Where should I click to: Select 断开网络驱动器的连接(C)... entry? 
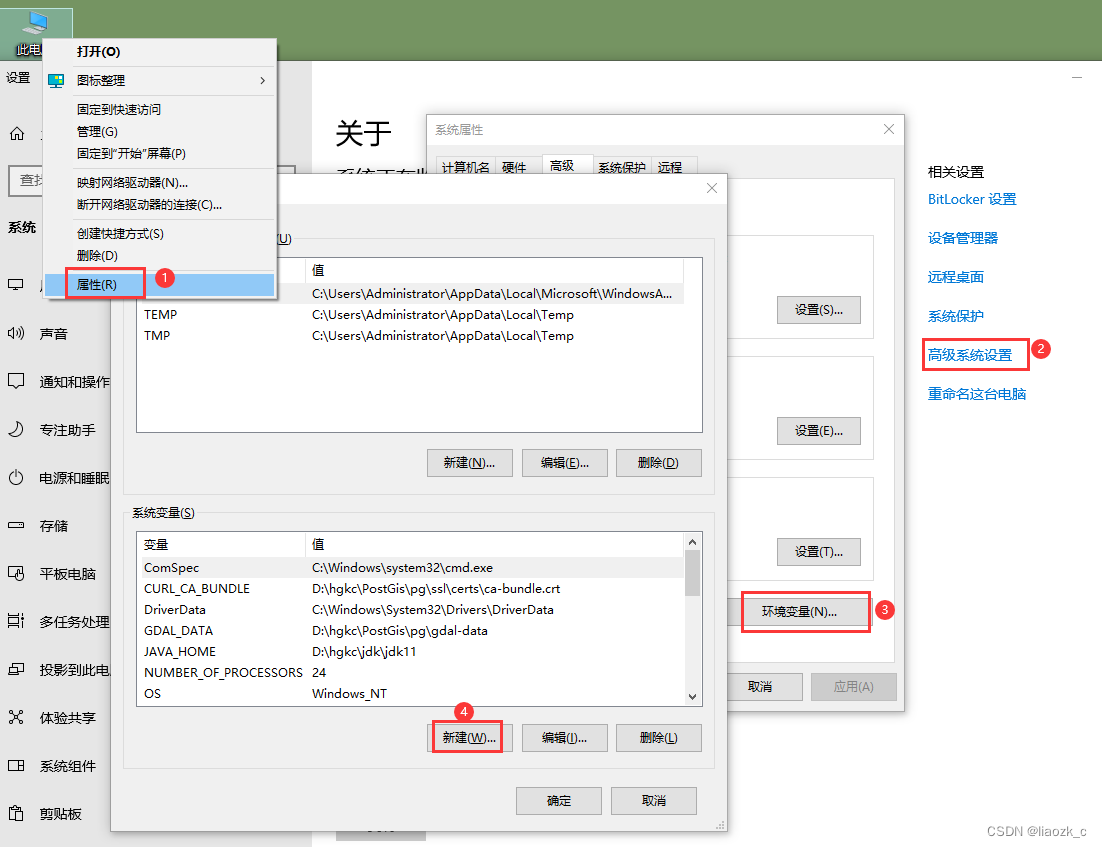160,205
